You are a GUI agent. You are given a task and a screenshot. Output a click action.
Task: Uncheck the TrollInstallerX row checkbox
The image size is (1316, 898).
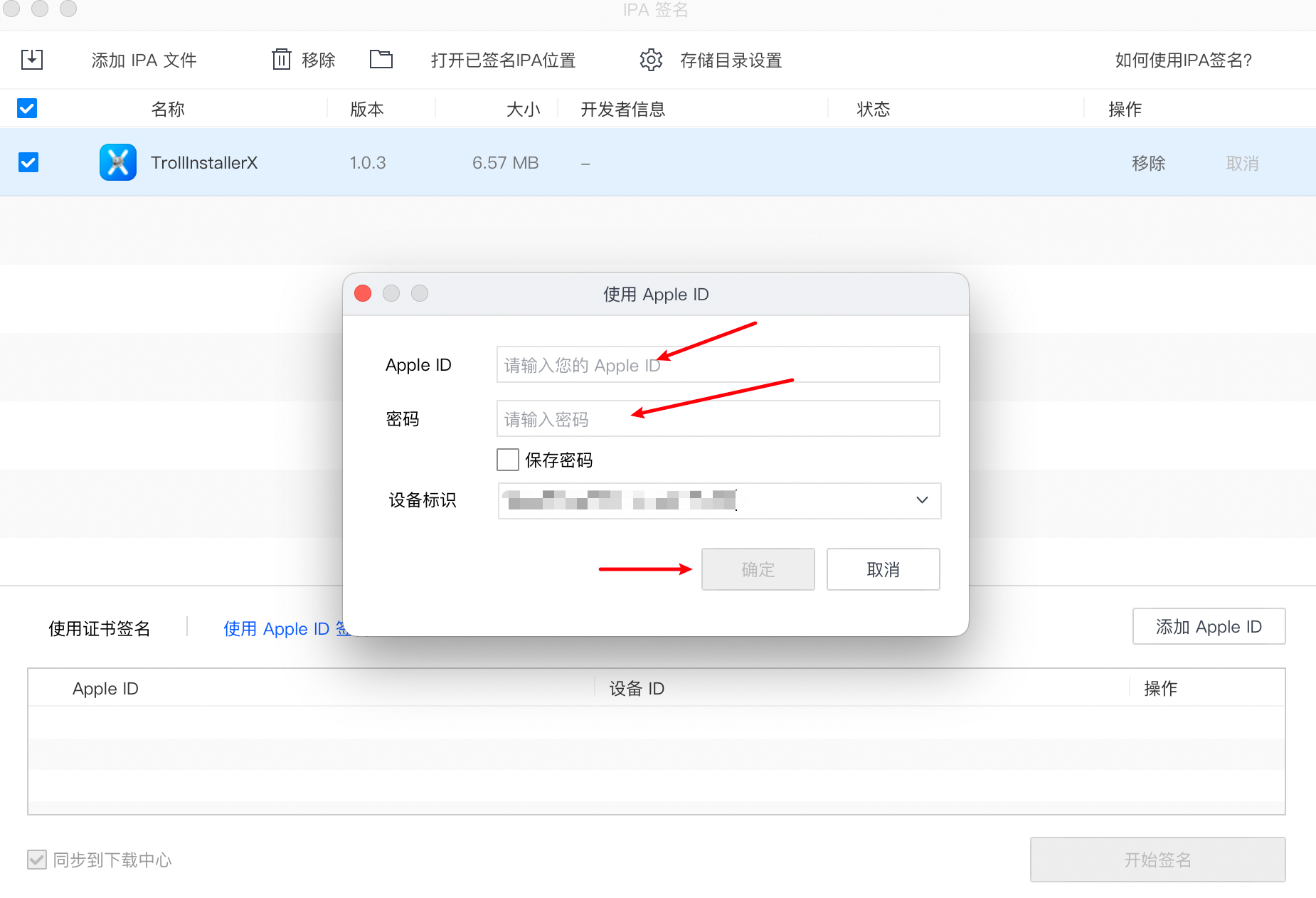coord(28,162)
